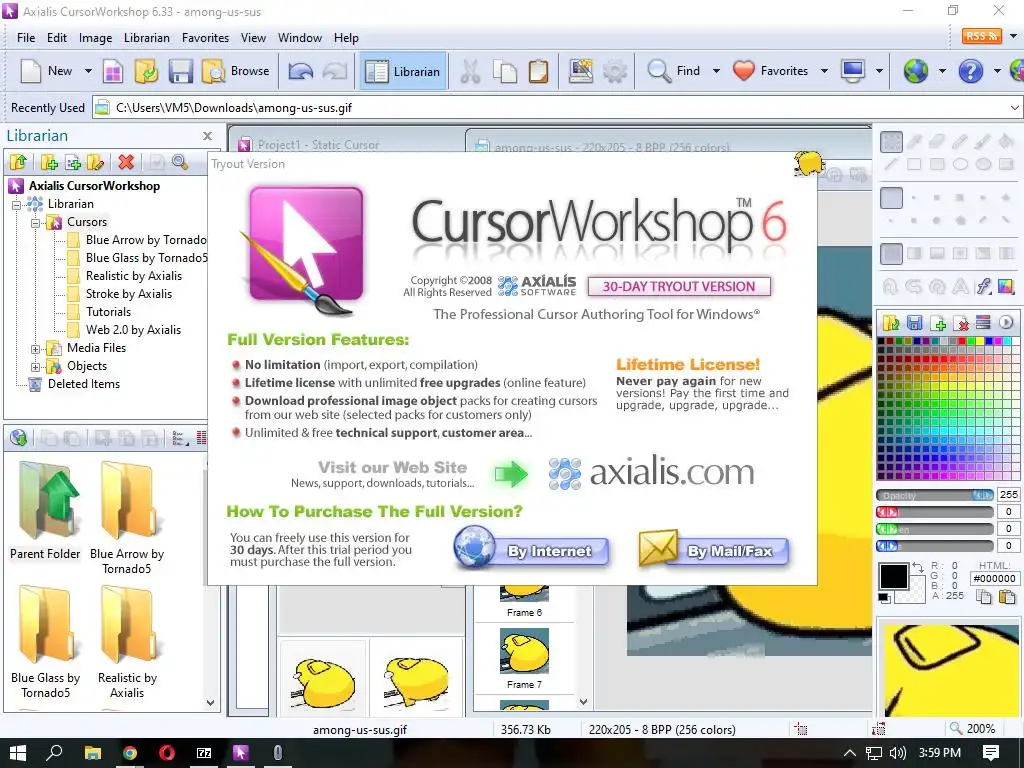Click the palette add color icon
Screen dimensions: 1024x768
coord(938,322)
